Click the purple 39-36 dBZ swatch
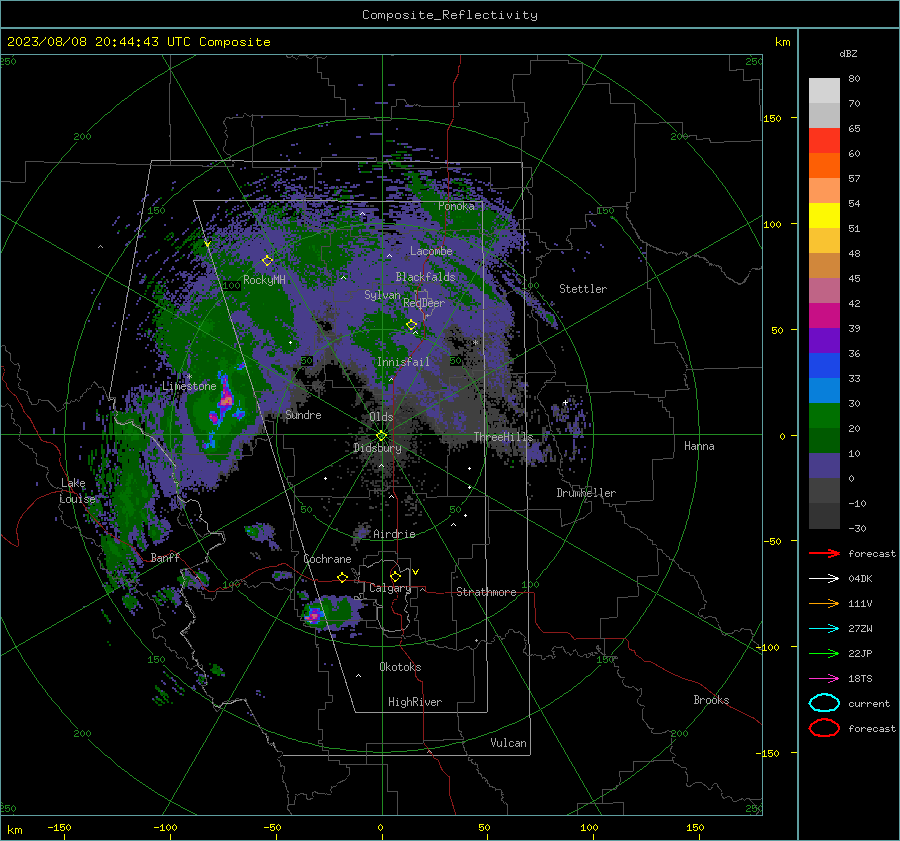This screenshot has height=841, width=900. coord(824,340)
